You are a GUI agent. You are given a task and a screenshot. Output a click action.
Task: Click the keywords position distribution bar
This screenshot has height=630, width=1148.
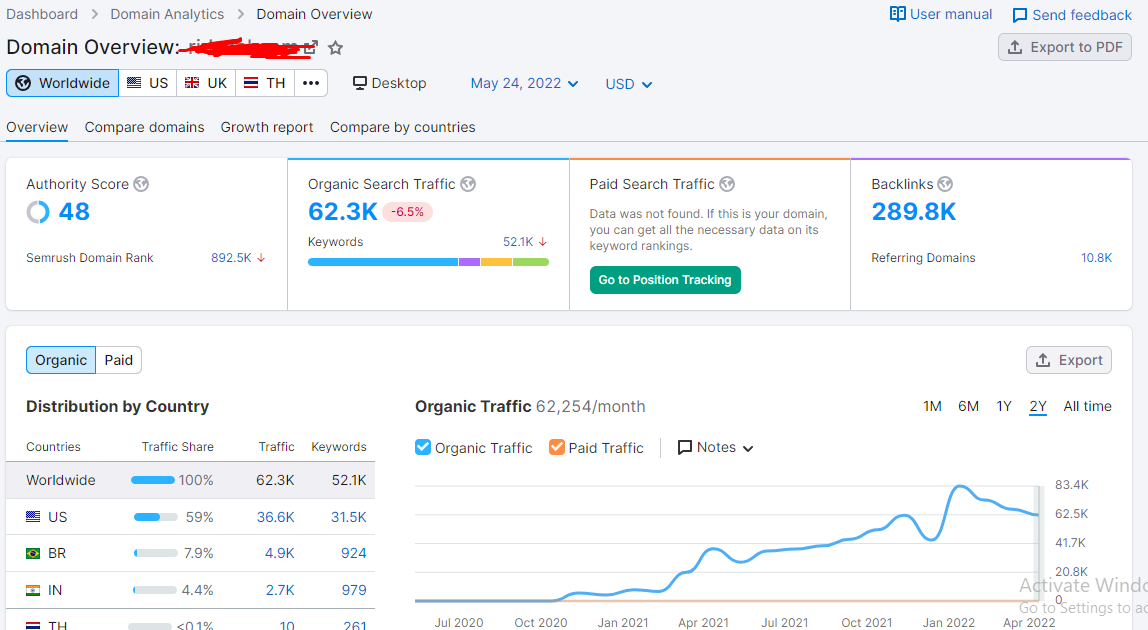click(x=428, y=262)
